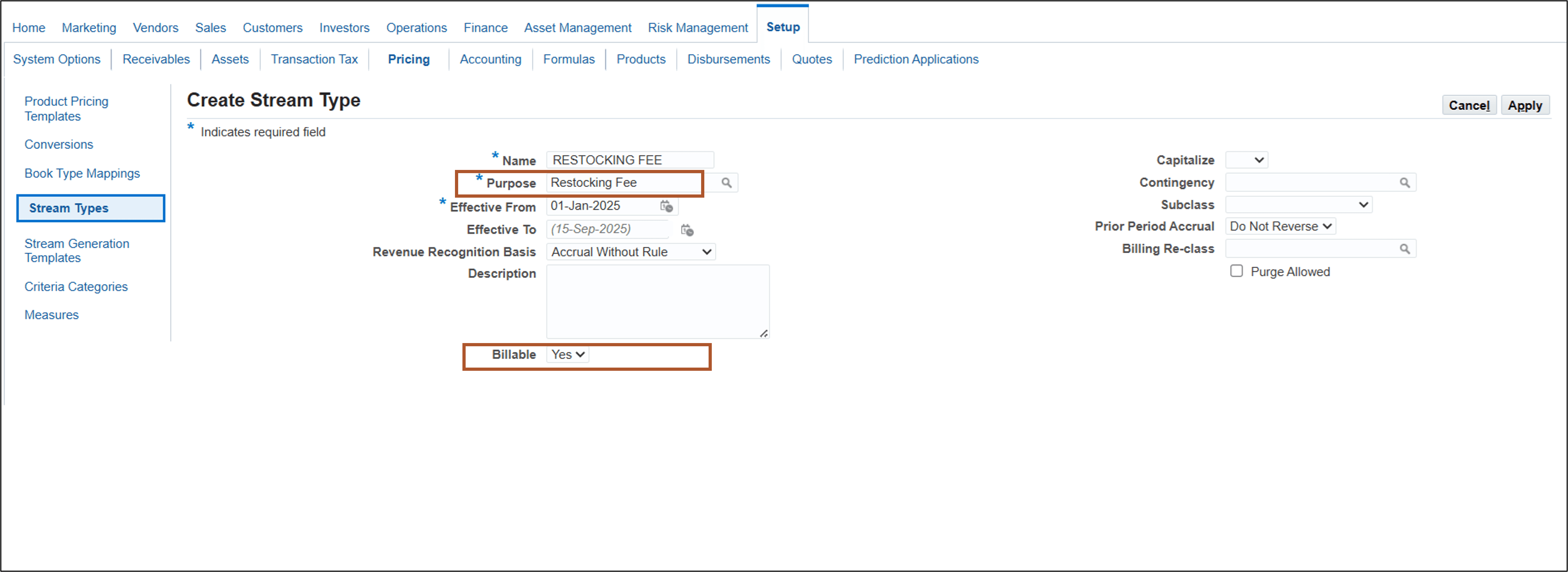
Task: Click the Contingency field search icon
Action: coord(1404,183)
